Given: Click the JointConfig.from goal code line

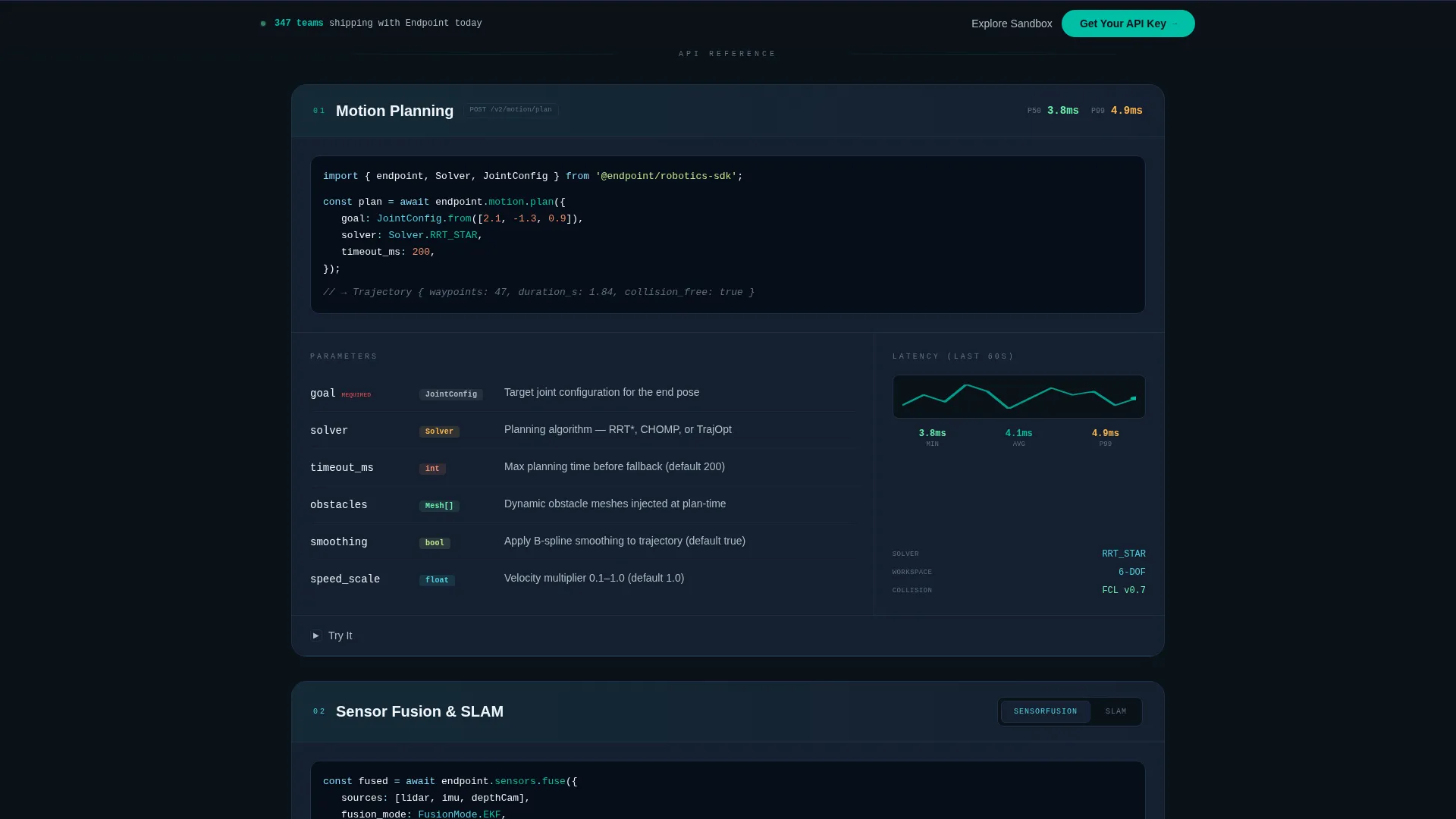Looking at the screenshot, I should (x=462, y=219).
